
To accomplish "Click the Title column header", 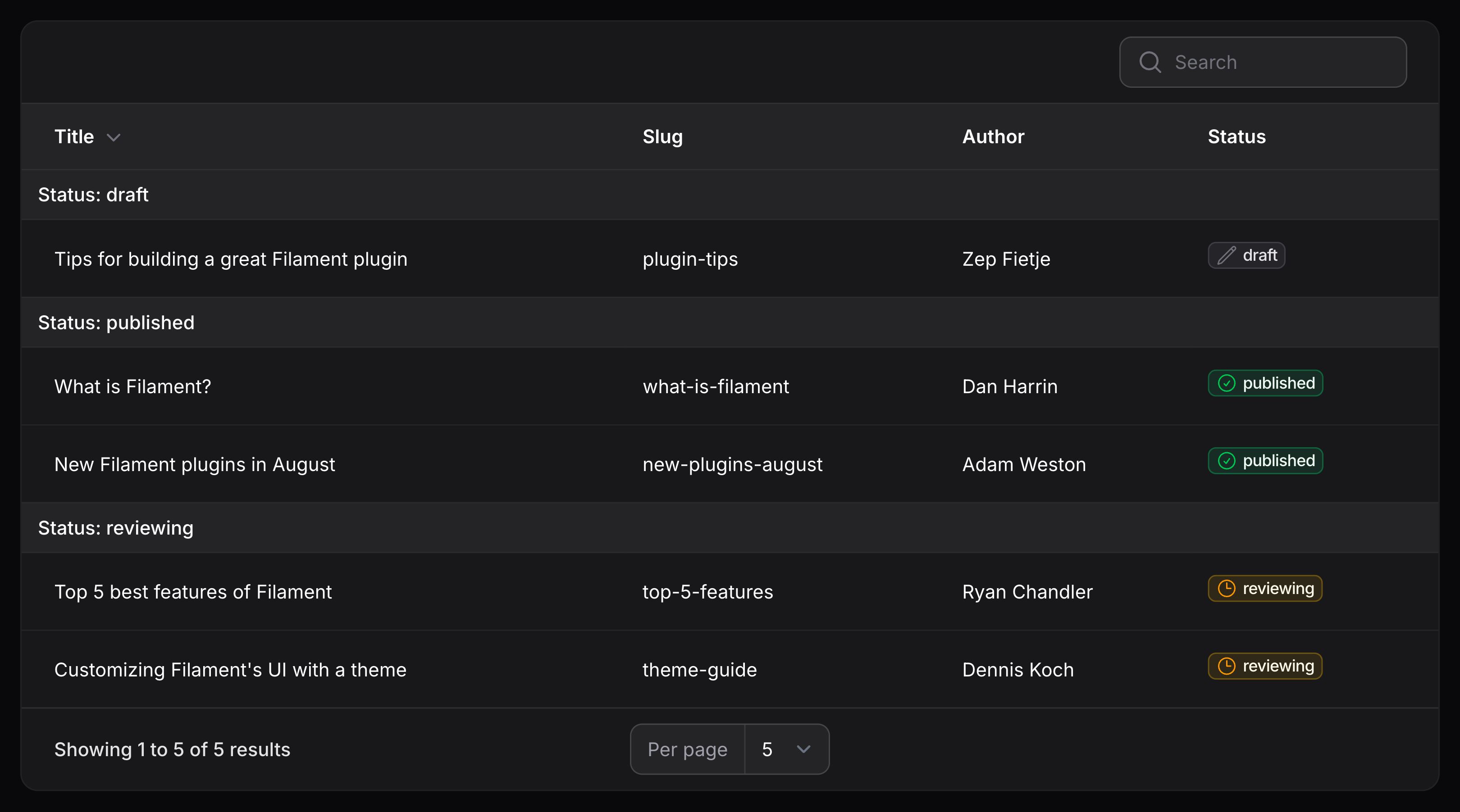I will (74, 136).
